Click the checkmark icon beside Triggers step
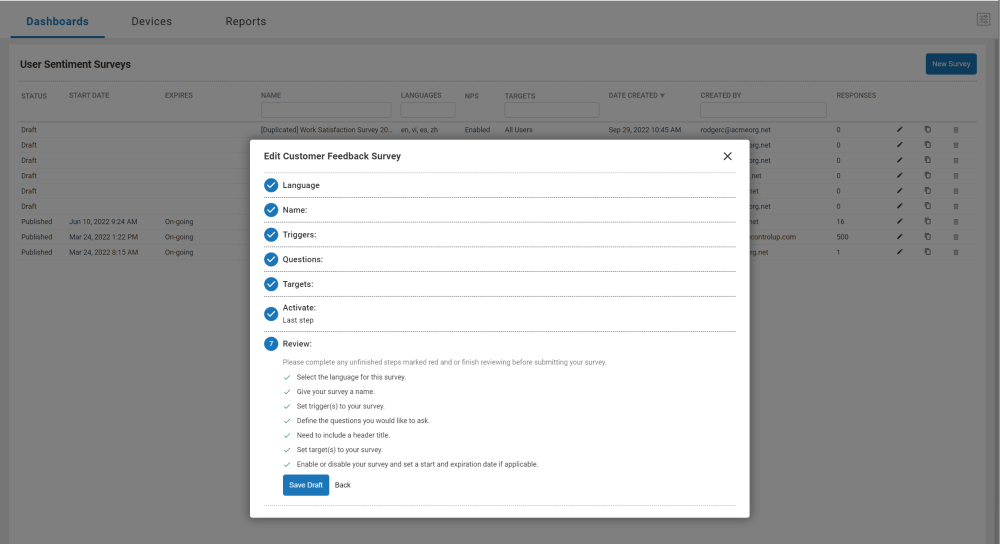 [271, 235]
